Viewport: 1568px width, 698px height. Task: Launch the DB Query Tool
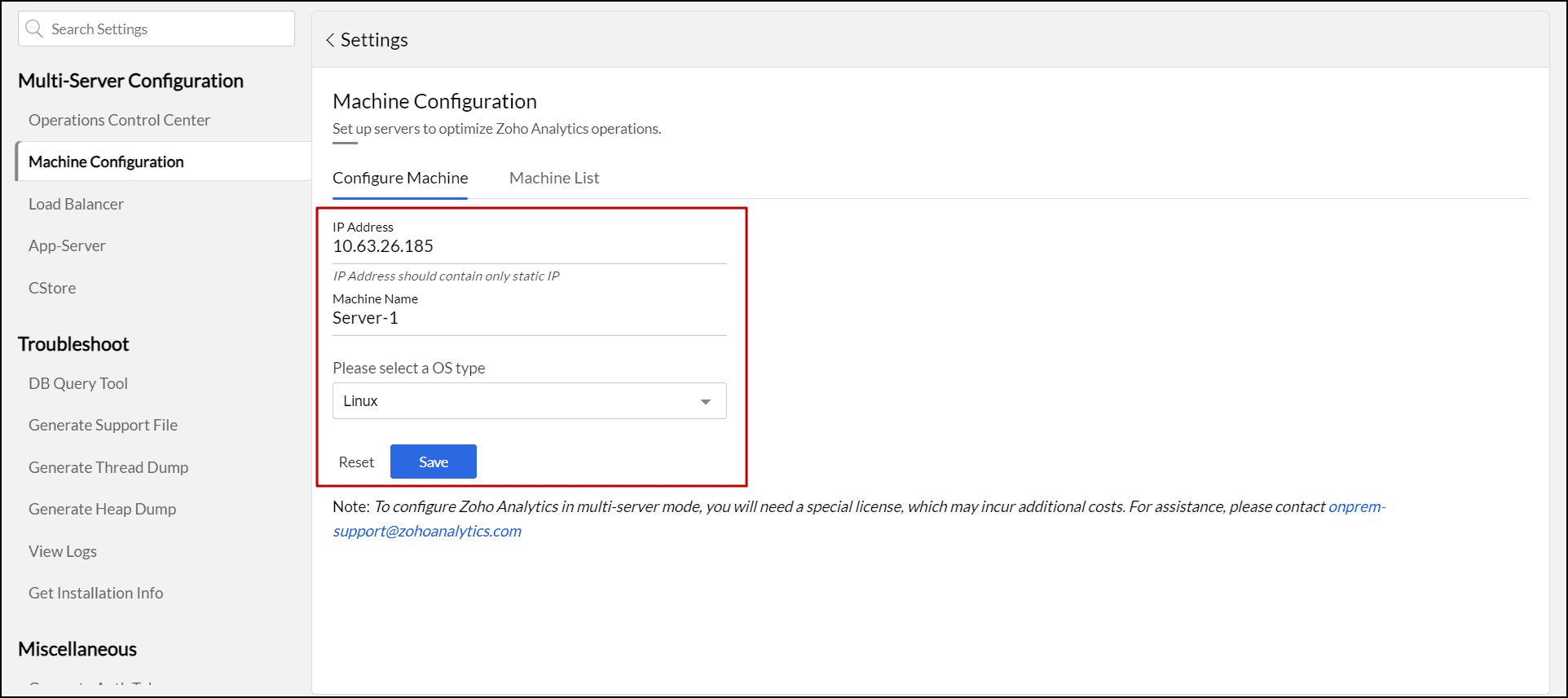[x=78, y=383]
